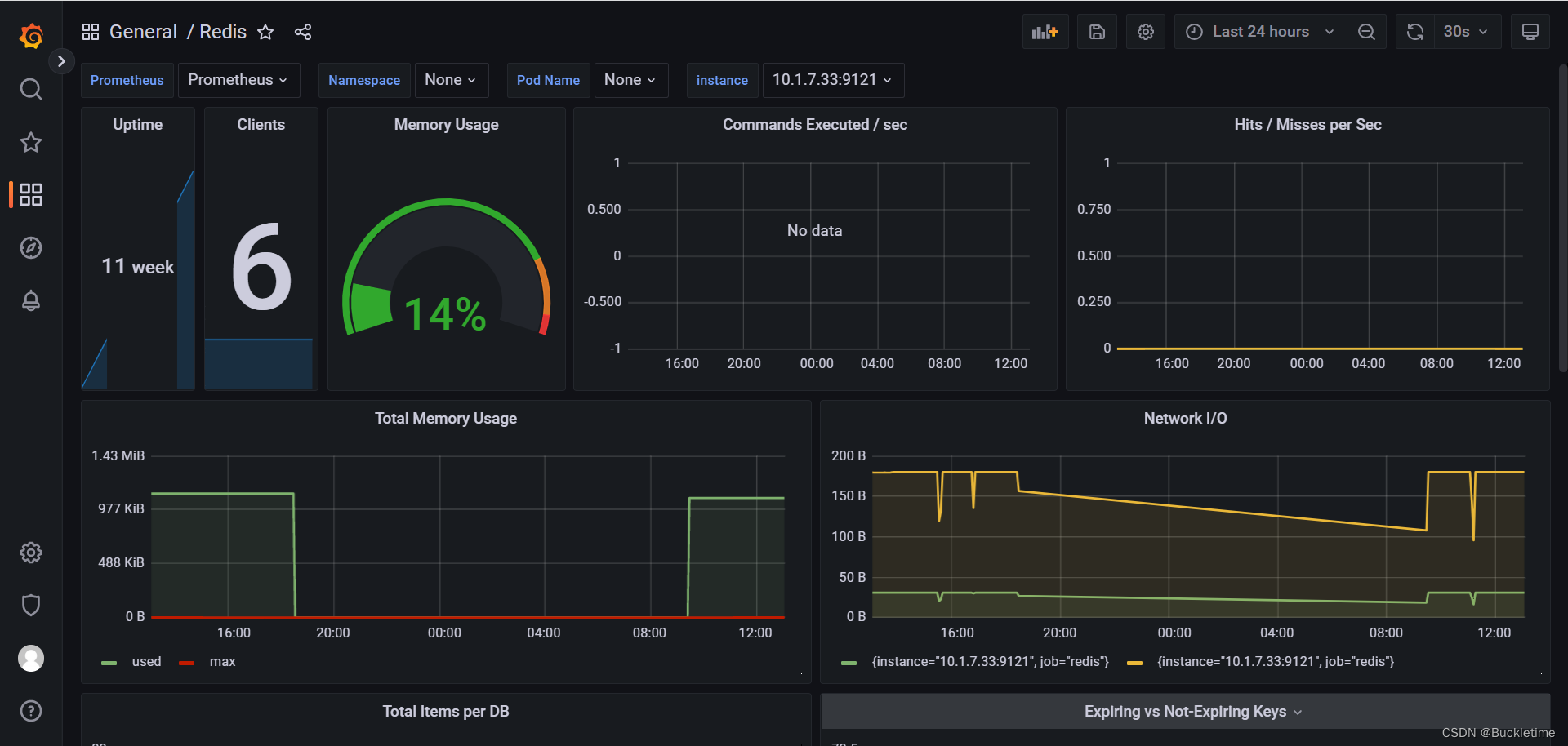Open dashboard settings gear in toolbar
Image resolution: width=1568 pixels, height=746 pixels.
tap(1146, 32)
